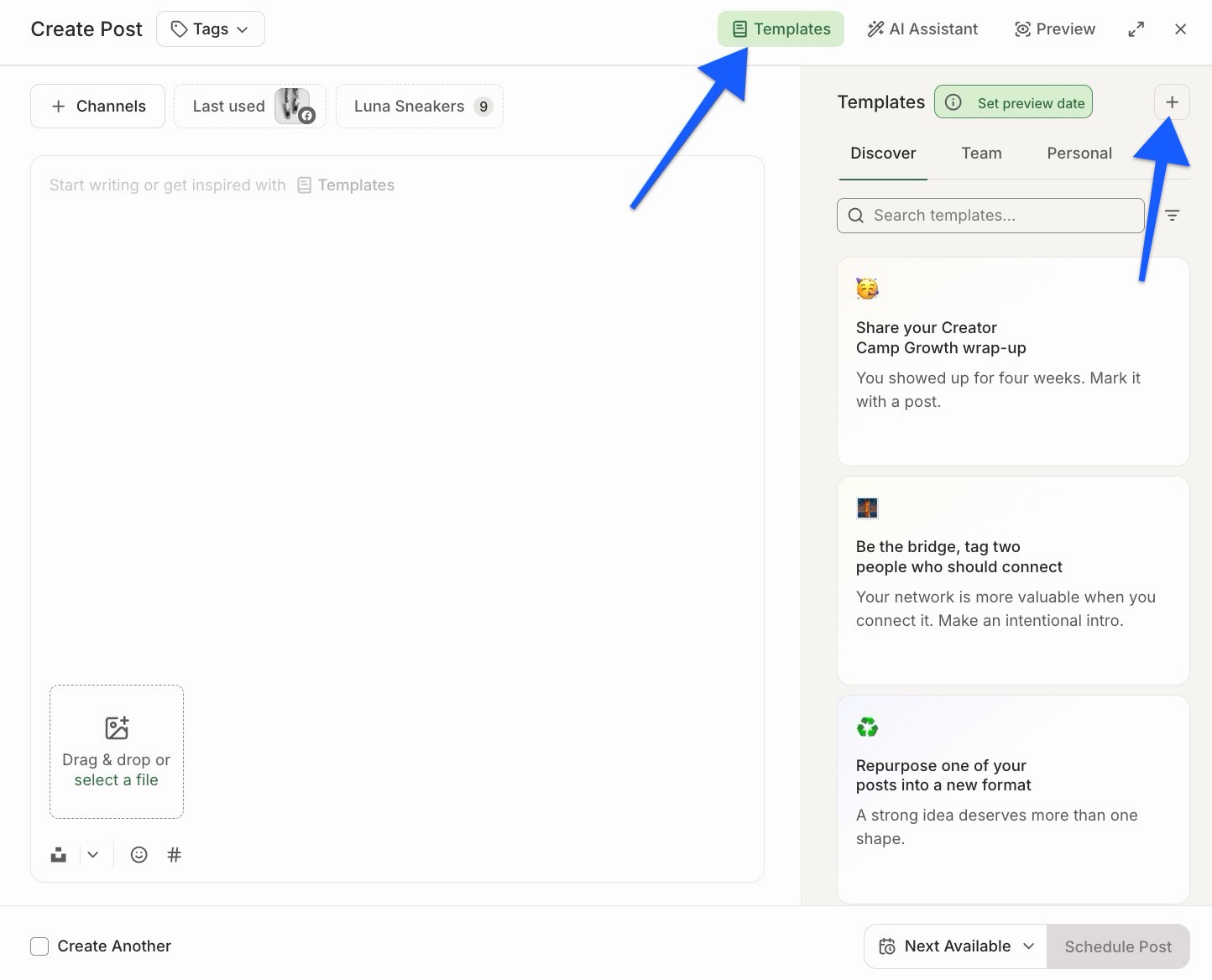Expand the composer to full screen
This screenshot has height=980, width=1212.
pos(1136,29)
